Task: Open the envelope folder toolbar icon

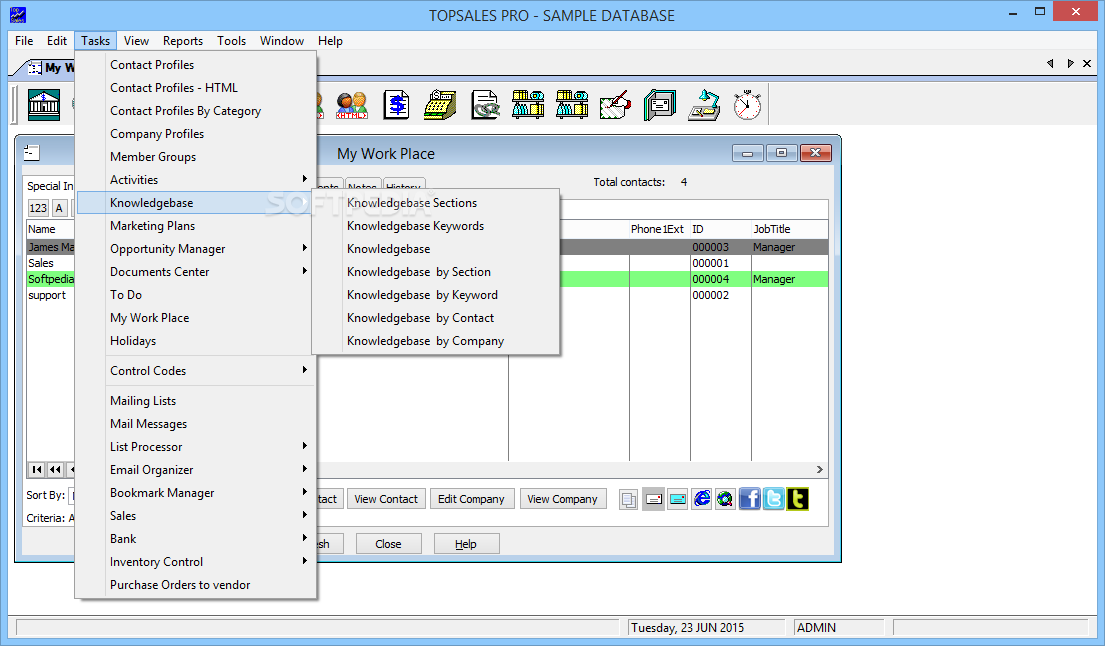Action: tap(660, 105)
